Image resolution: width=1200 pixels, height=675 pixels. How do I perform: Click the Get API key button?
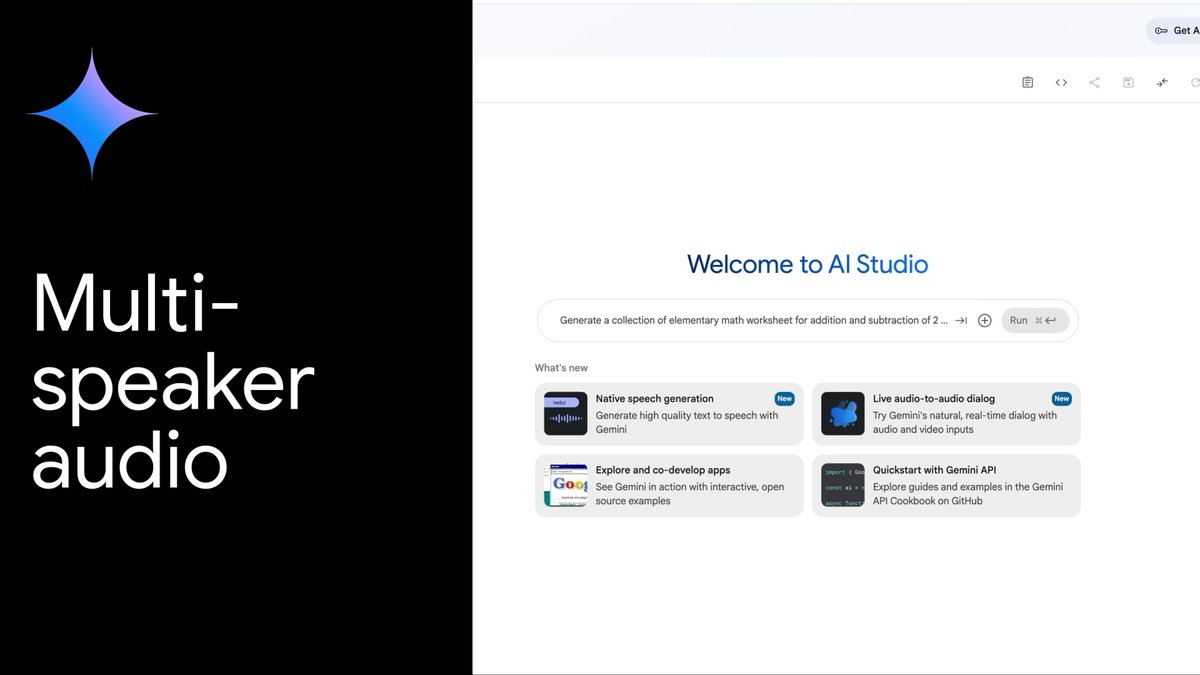pyautogui.click(x=1174, y=30)
